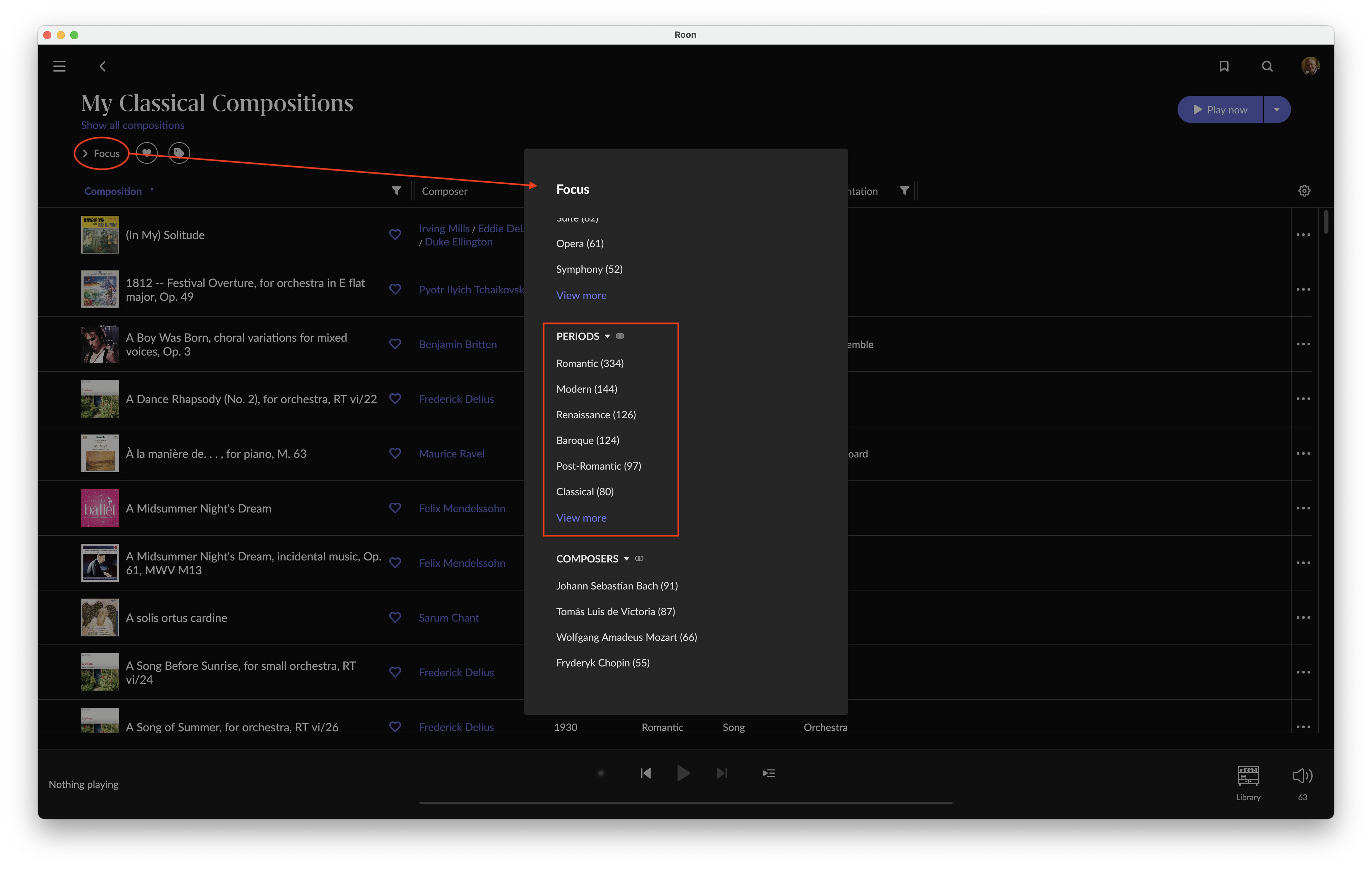
Task: Open the PERIODS sort dropdown arrow
Action: coord(607,336)
